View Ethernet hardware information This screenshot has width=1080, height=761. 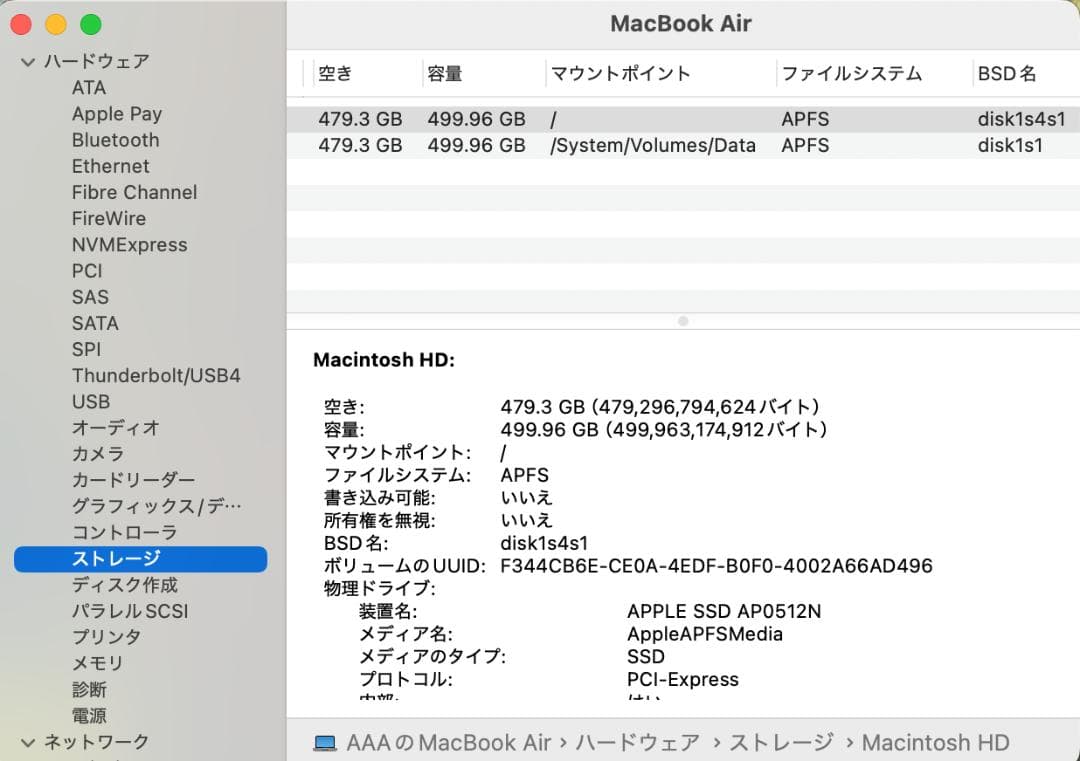pyautogui.click(x=110, y=166)
